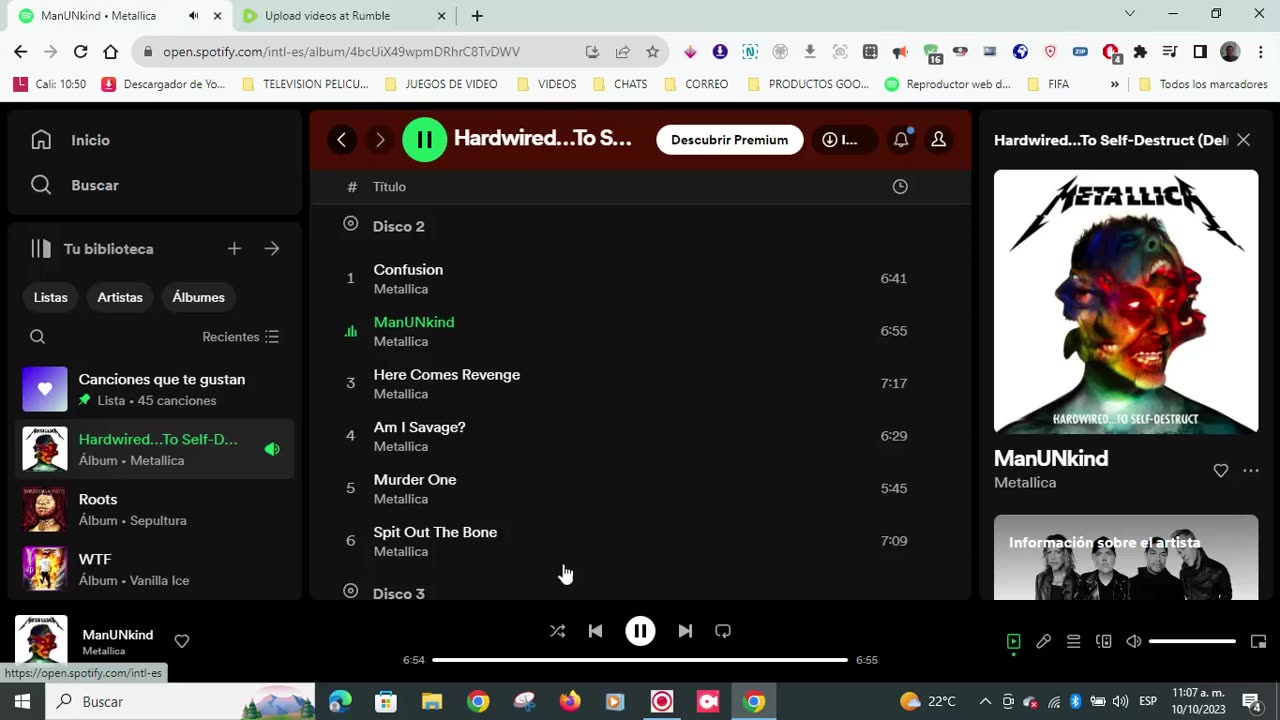
Task: Go back with Spotify back arrow
Action: click(342, 140)
